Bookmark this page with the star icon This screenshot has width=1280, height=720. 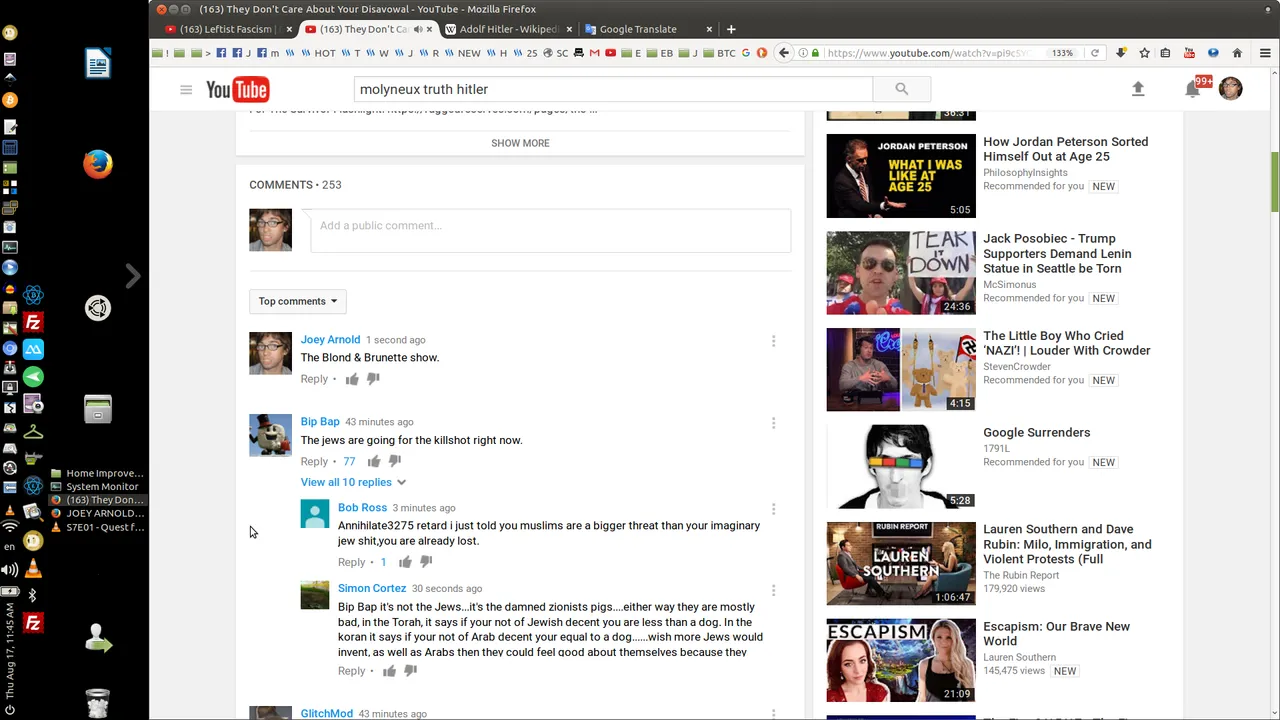(x=1144, y=53)
